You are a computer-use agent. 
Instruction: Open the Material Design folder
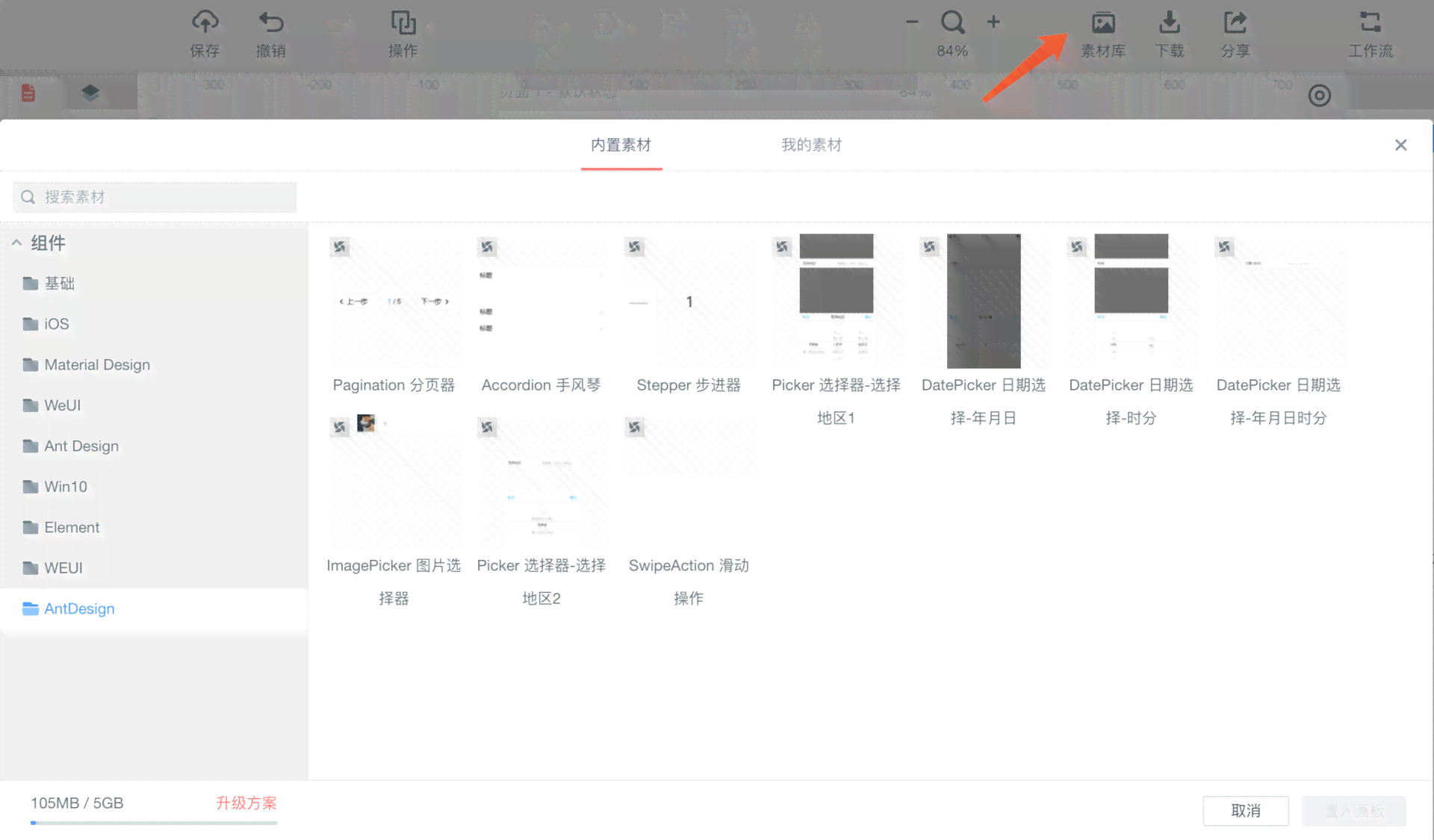(154, 365)
